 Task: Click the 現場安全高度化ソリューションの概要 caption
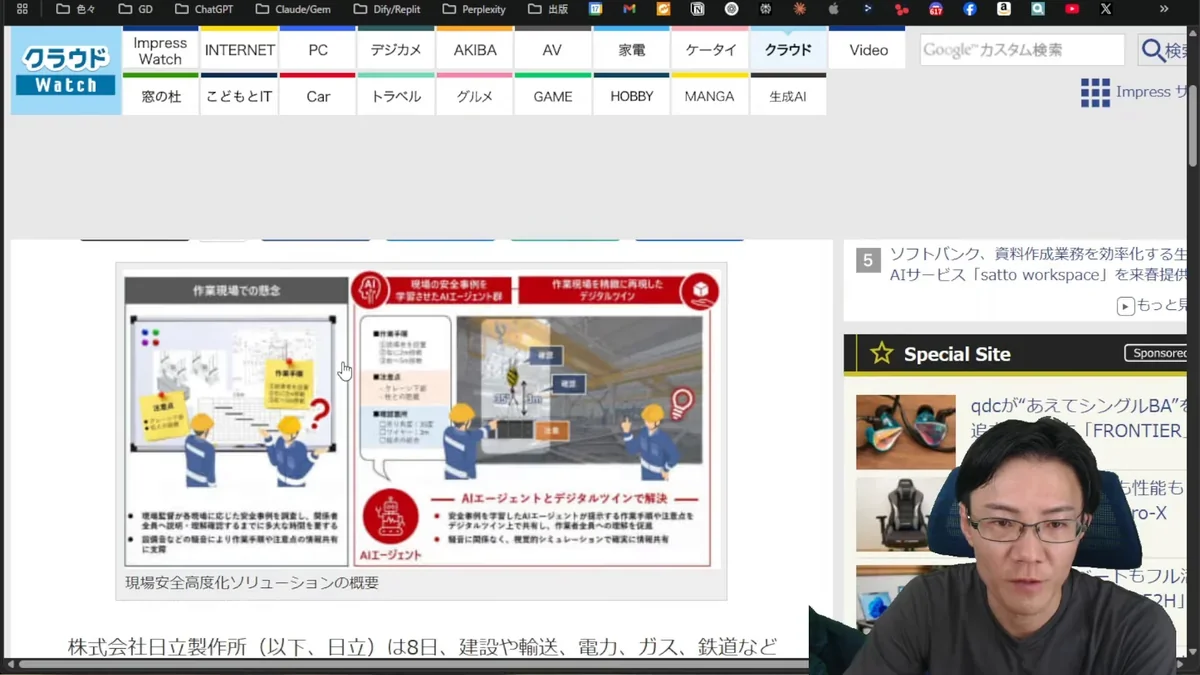(x=252, y=582)
